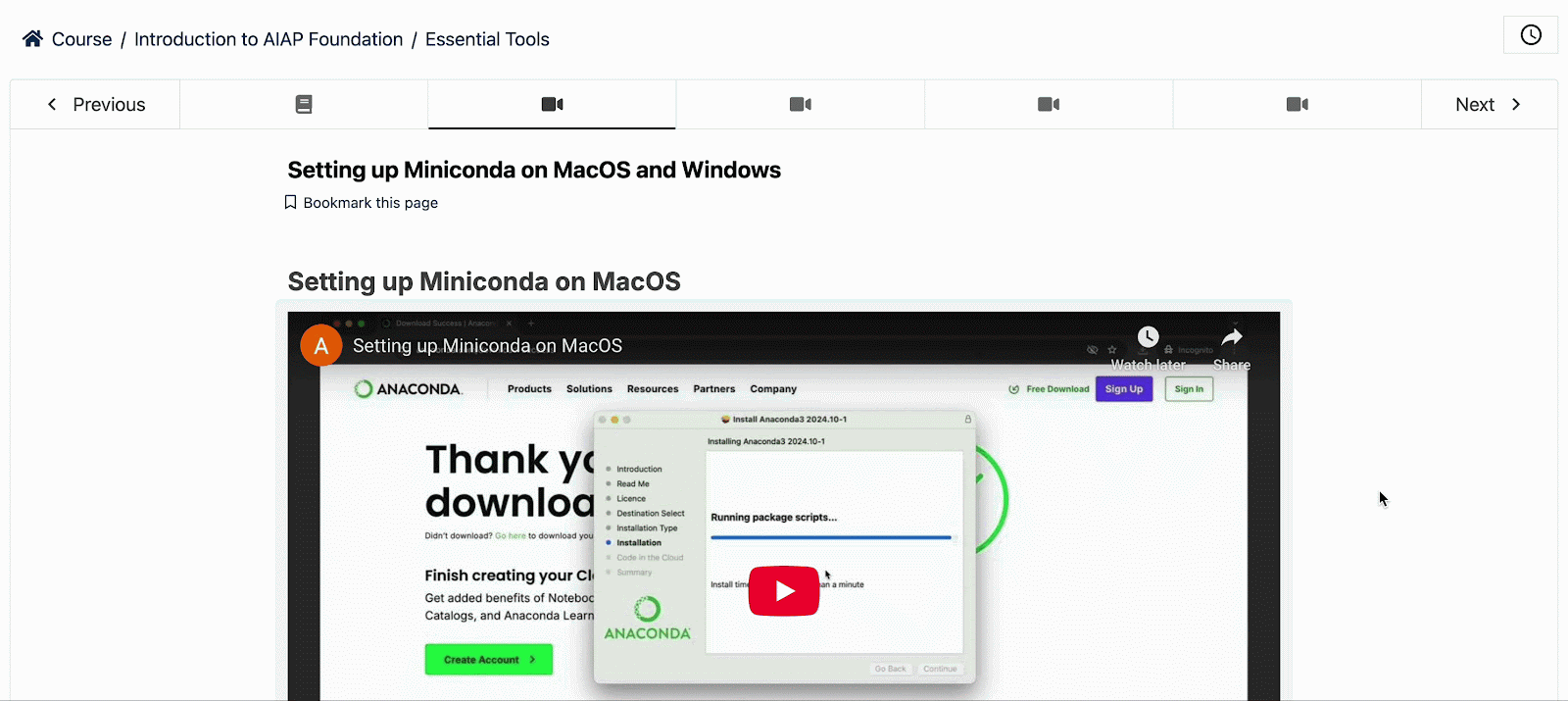Click the 'Introduction' installer step
This screenshot has width=1568, height=701.
coord(639,470)
